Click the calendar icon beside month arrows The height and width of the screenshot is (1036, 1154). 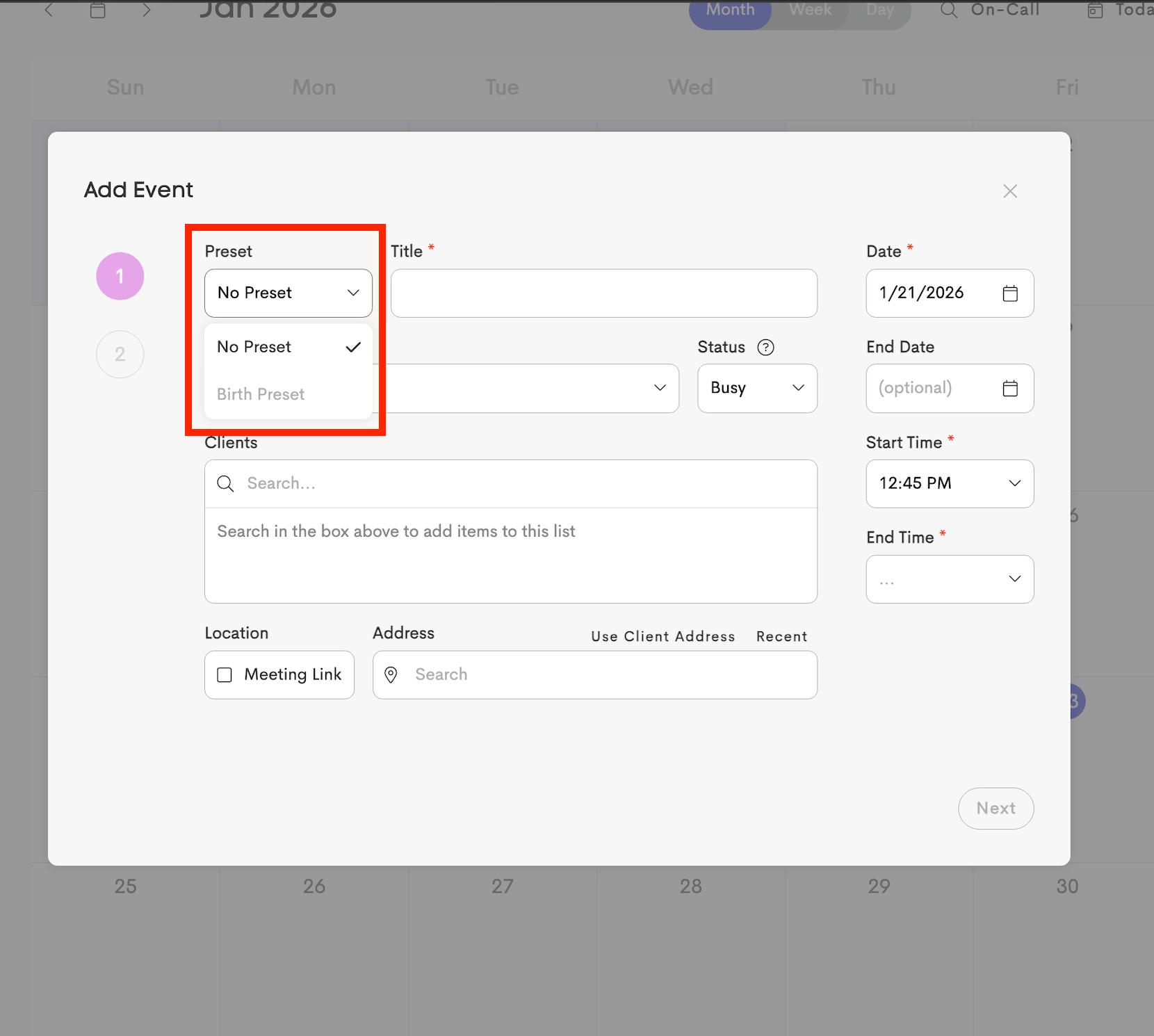coord(98,10)
